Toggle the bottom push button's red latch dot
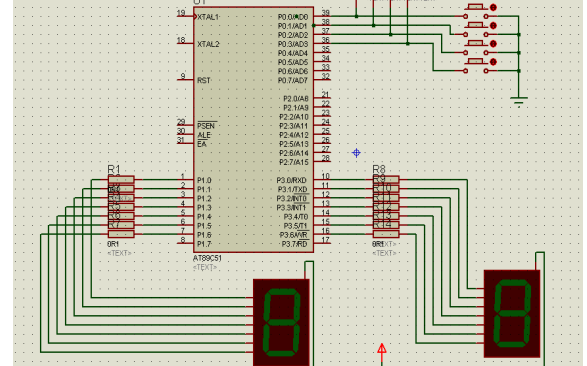 pyautogui.click(x=493, y=62)
